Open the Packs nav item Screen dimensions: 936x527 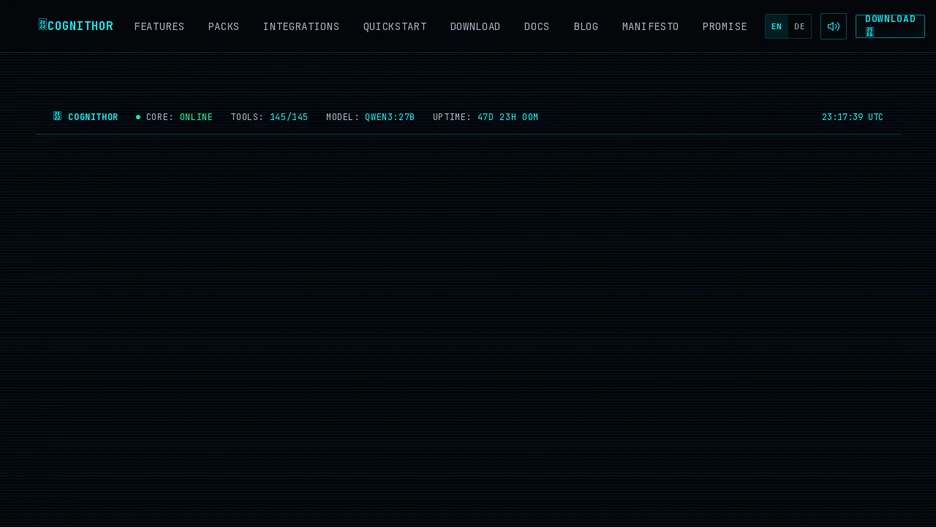223,26
